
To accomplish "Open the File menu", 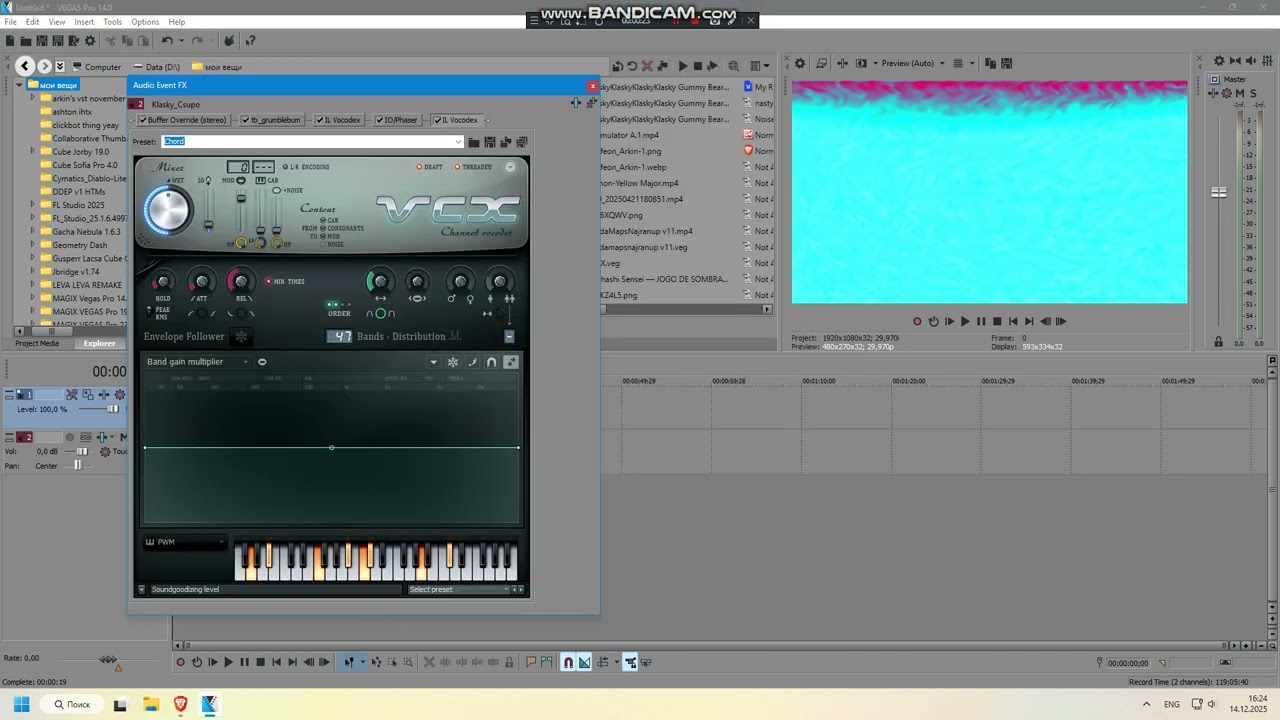I will (x=10, y=22).
